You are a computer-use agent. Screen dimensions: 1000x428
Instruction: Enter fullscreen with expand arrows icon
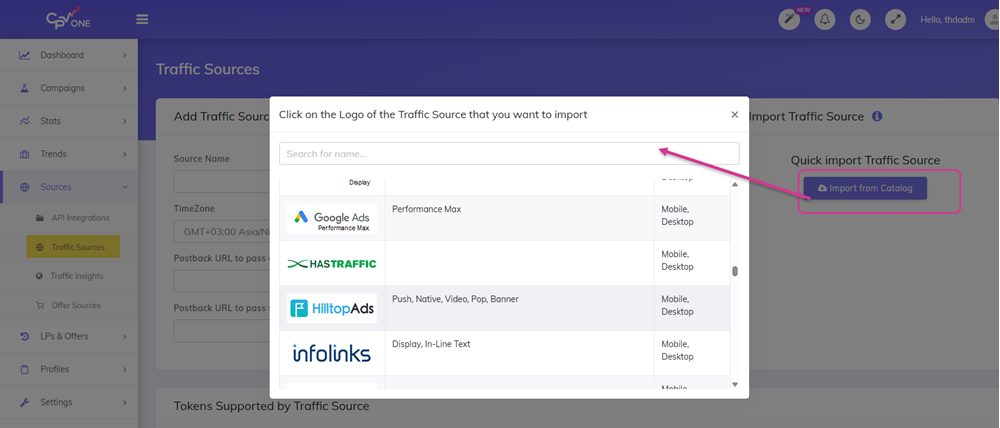pos(895,20)
